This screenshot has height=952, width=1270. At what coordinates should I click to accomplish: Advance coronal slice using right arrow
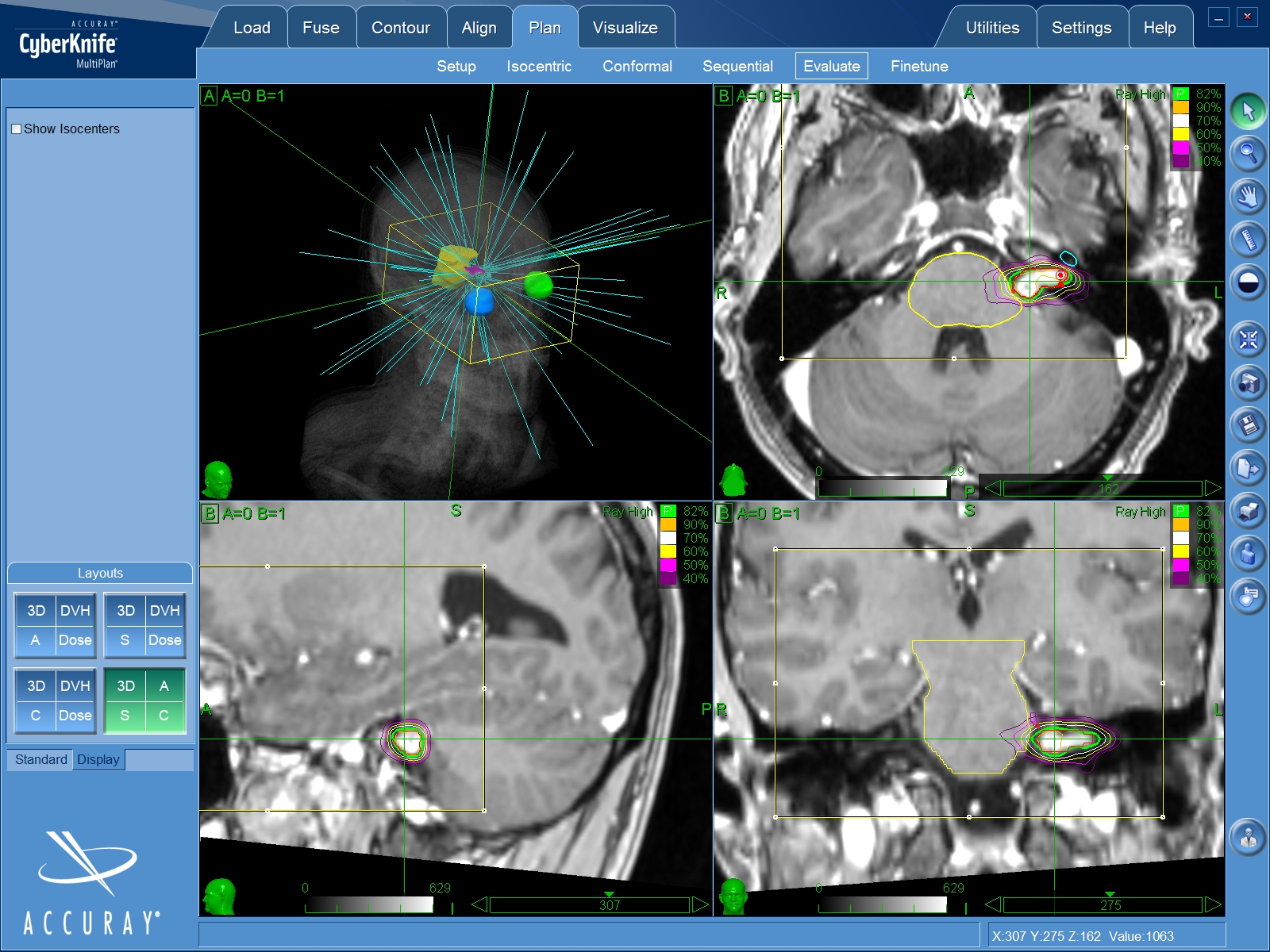point(1212,904)
